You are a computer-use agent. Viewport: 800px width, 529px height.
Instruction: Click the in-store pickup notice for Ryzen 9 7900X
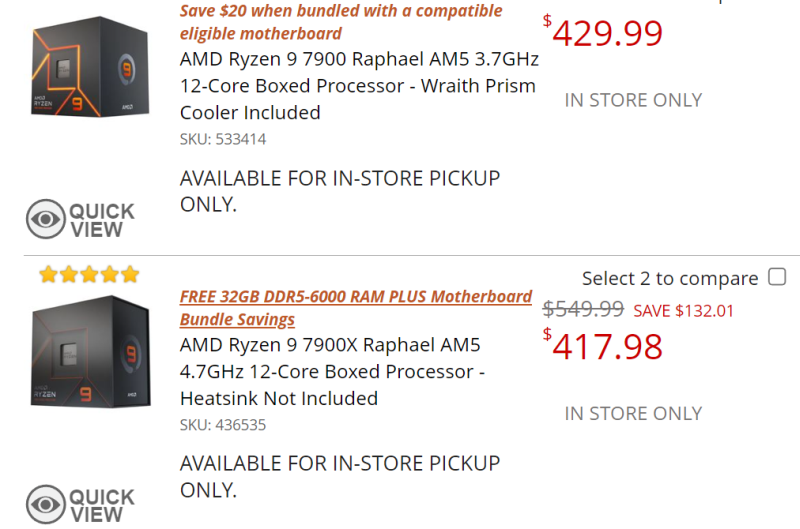tap(340, 476)
